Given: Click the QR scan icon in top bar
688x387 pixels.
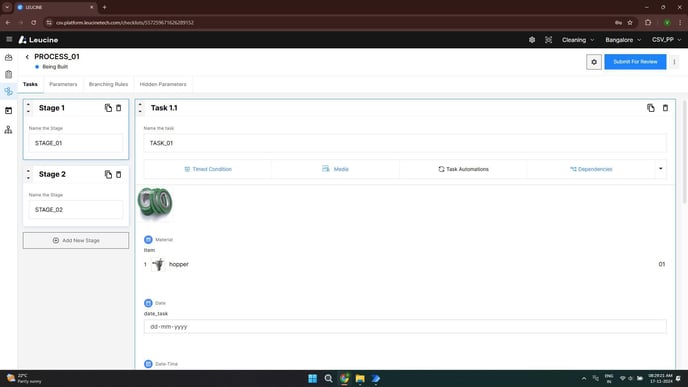Looking at the screenshot, I should pyautogui.click(x=548, y=40).
